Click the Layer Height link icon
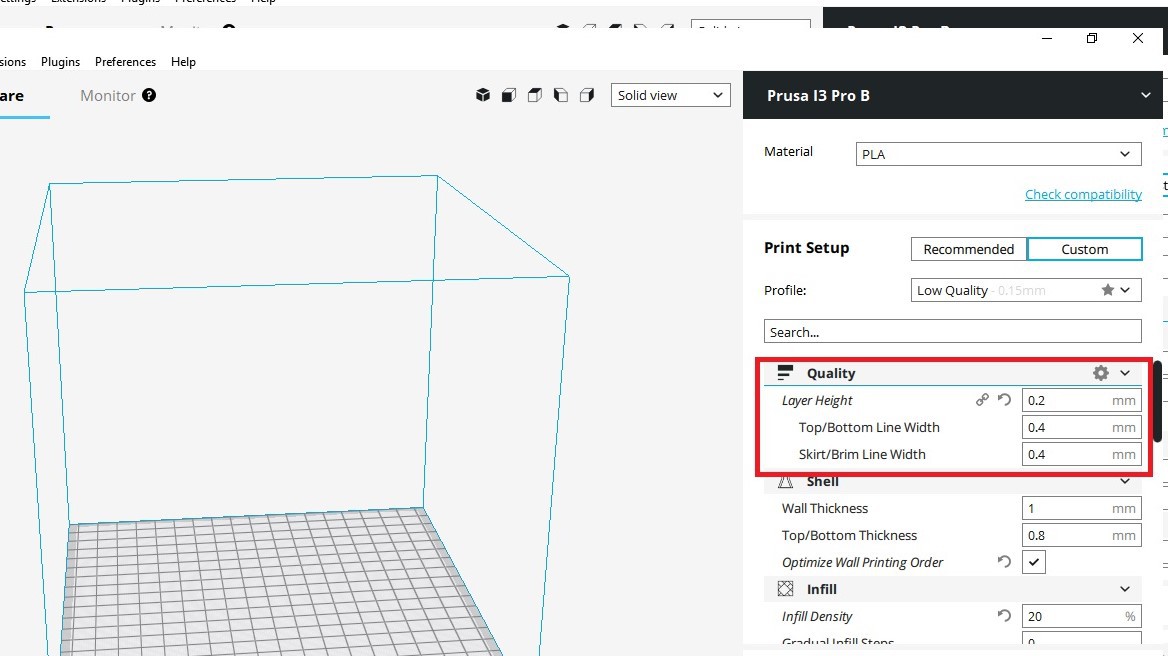 pos(982,400)
